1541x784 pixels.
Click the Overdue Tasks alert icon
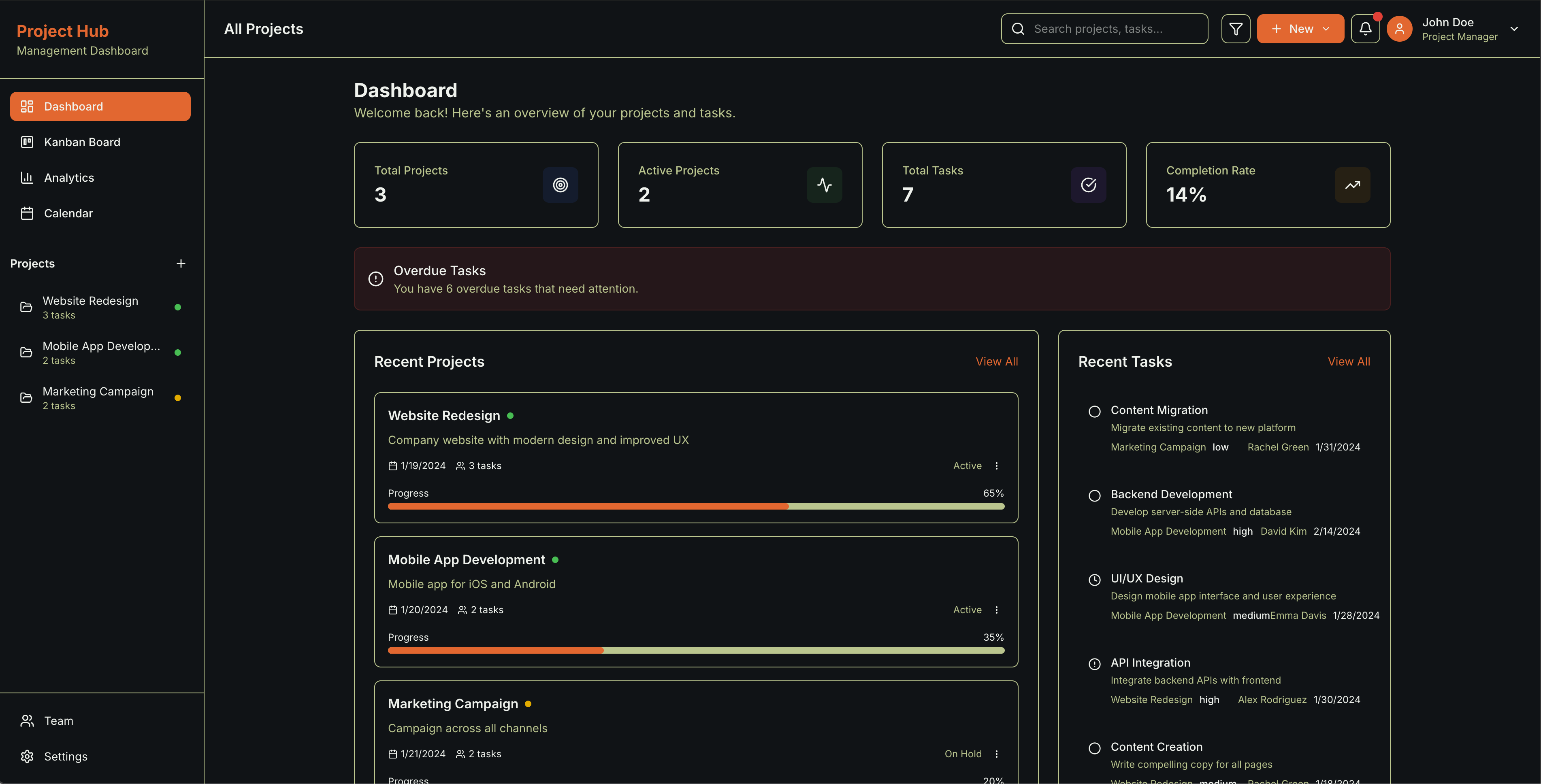click(376, 279)
